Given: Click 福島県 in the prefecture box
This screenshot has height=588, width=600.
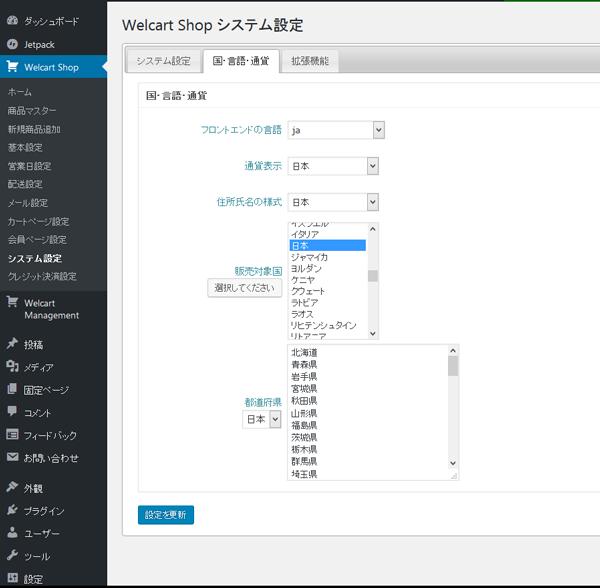Looking at the screenshot, I should tap(304, 425).
